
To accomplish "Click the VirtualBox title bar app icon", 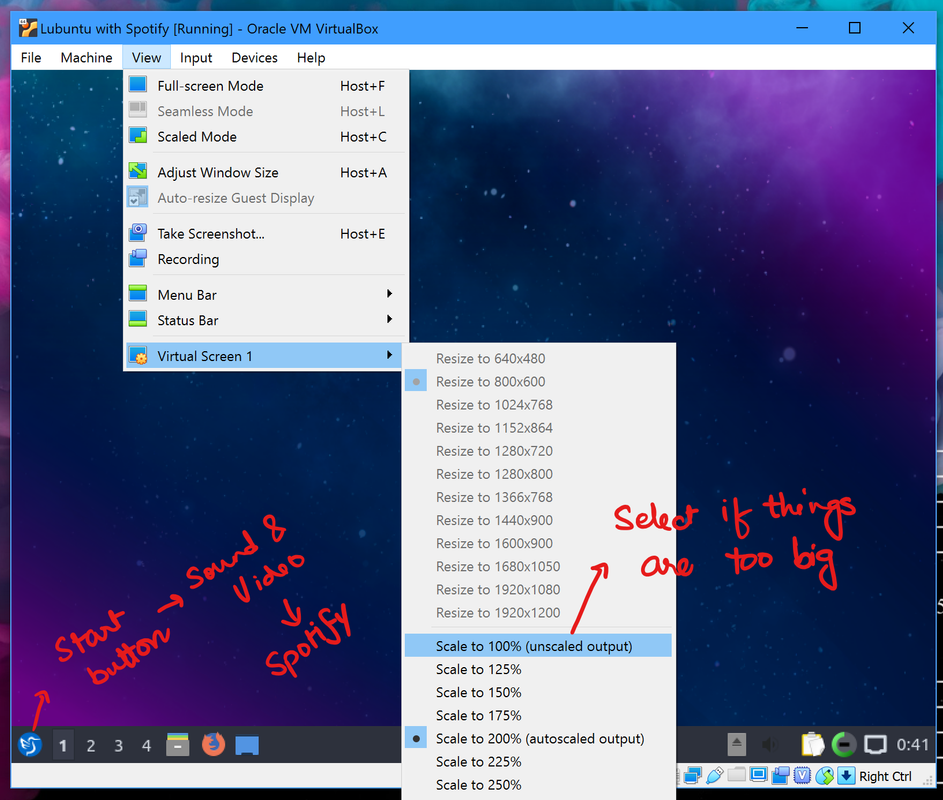I will (x=28, y=28).
